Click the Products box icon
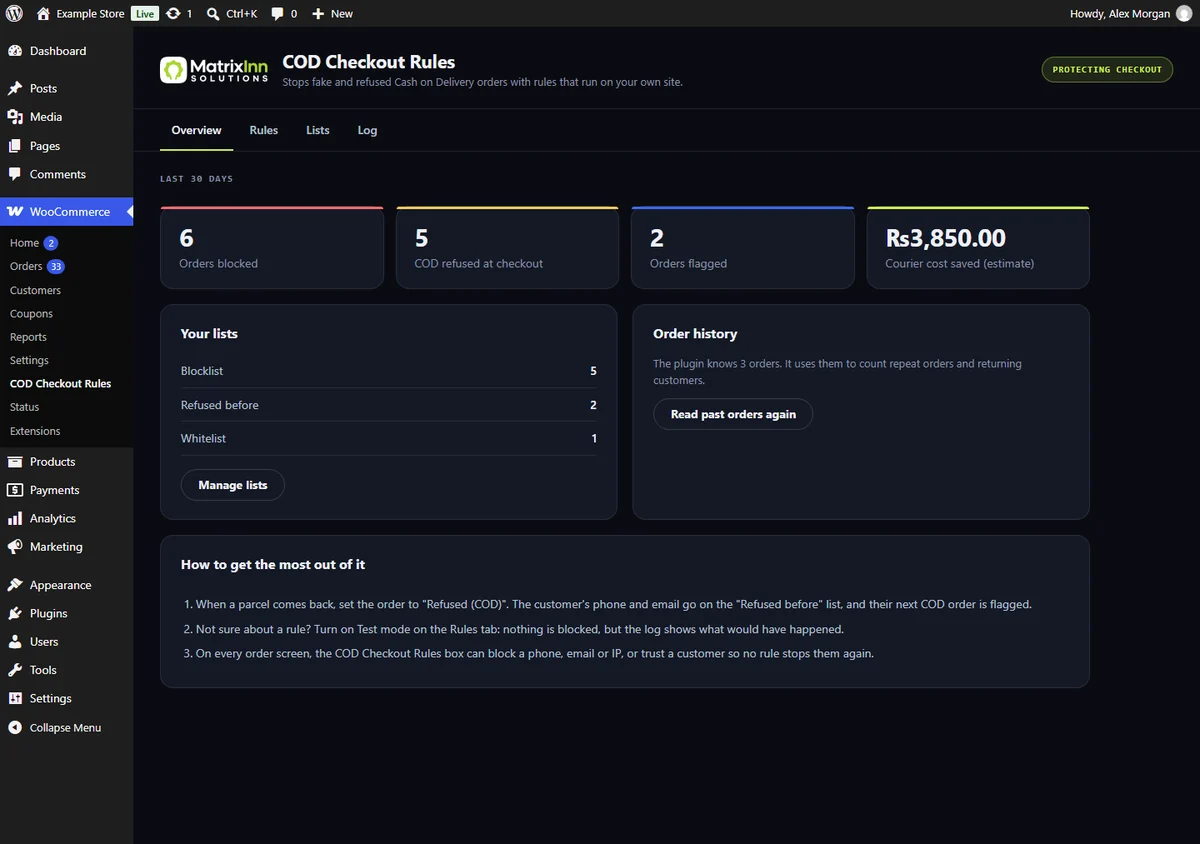The height and width of the screenshot is (844, 1200). (x=15, y=462)
